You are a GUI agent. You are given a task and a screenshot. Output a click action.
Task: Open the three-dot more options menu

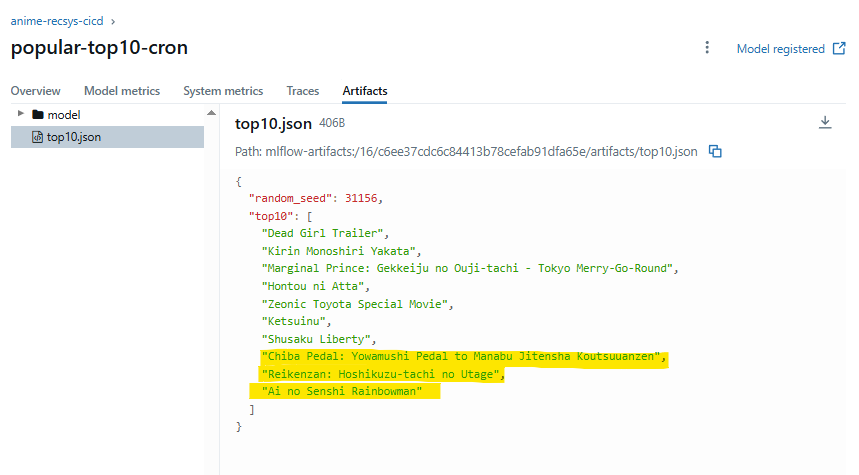(x=707, y=48)
